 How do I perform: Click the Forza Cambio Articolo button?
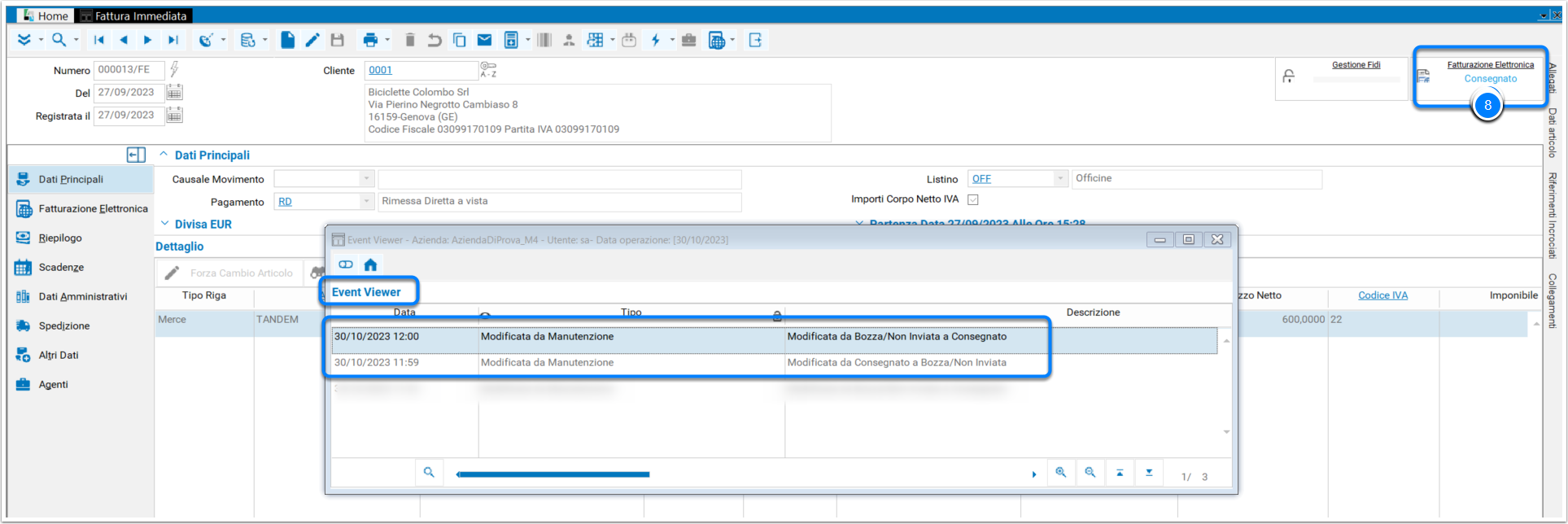point(229,273)
